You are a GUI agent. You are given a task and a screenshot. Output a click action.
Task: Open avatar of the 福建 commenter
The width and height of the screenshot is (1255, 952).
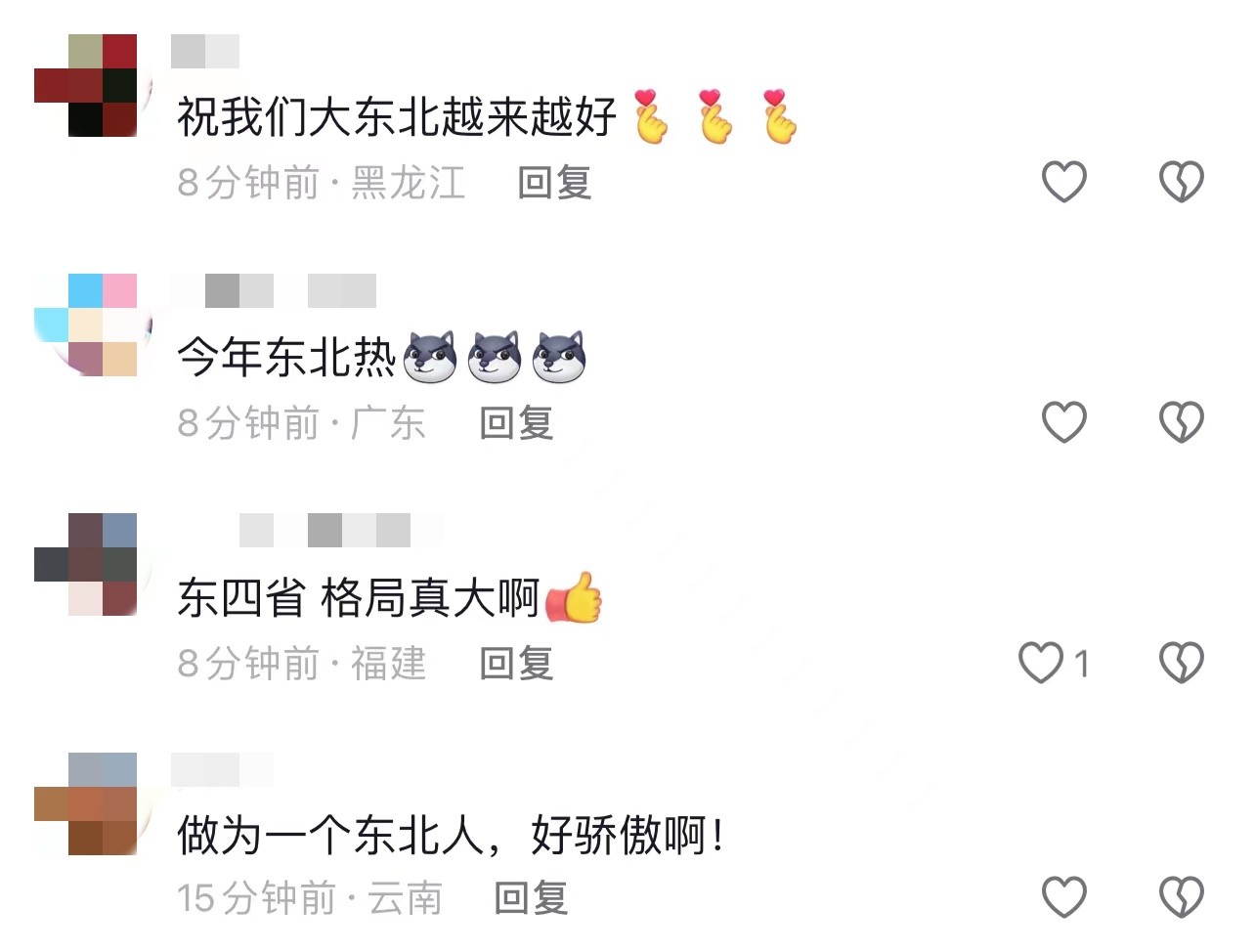[86, 565]
